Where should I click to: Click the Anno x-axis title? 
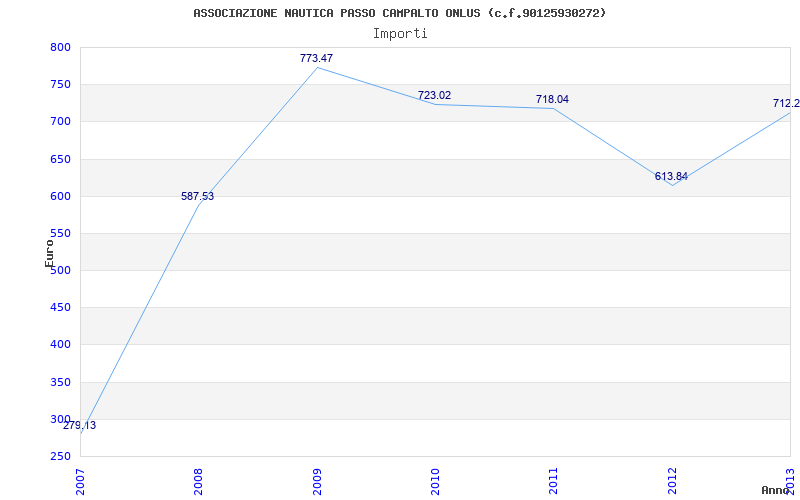(x=775, y=491)
